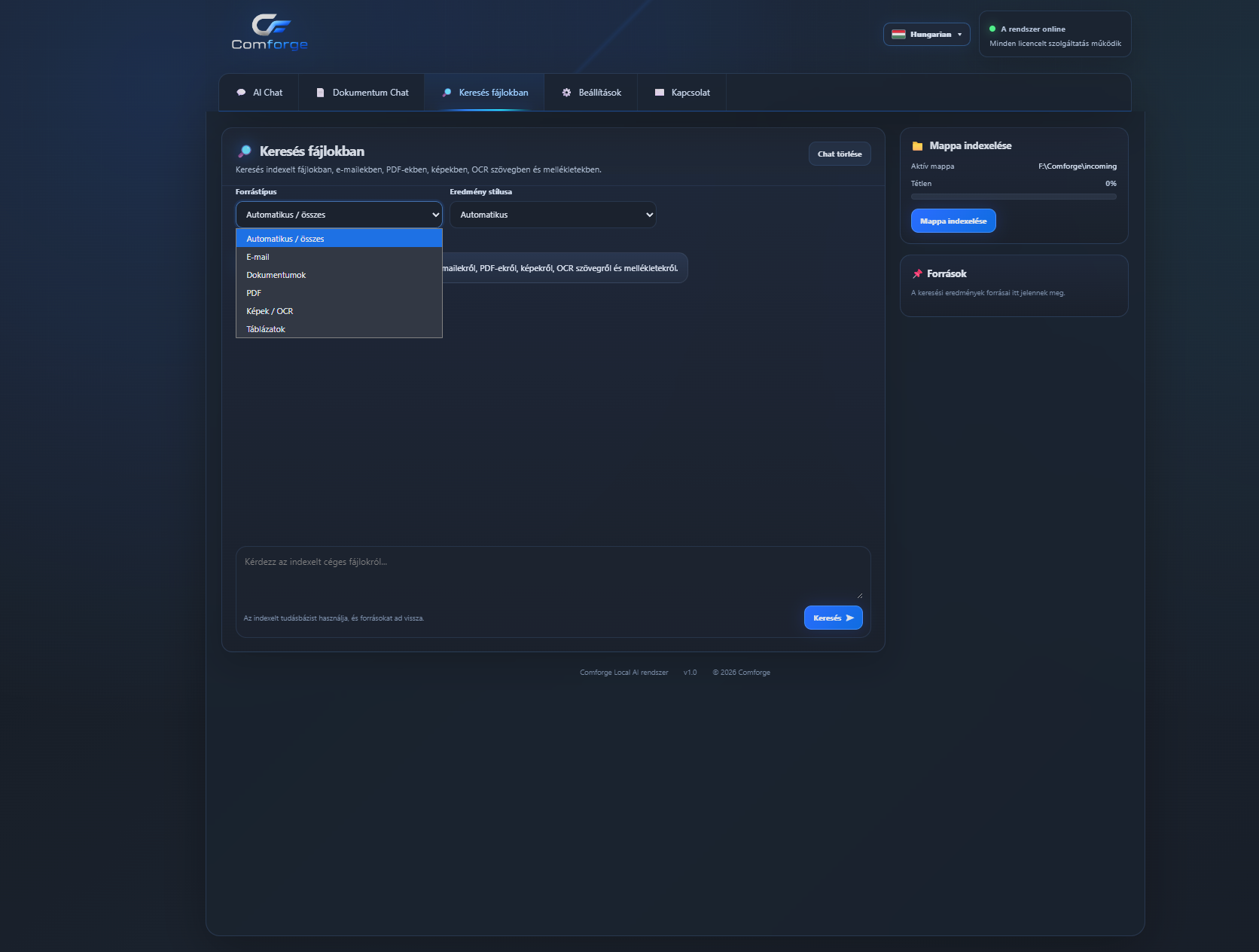Click the gear icon on Beállítások
1259x952 pixels.
click(566, 93)
